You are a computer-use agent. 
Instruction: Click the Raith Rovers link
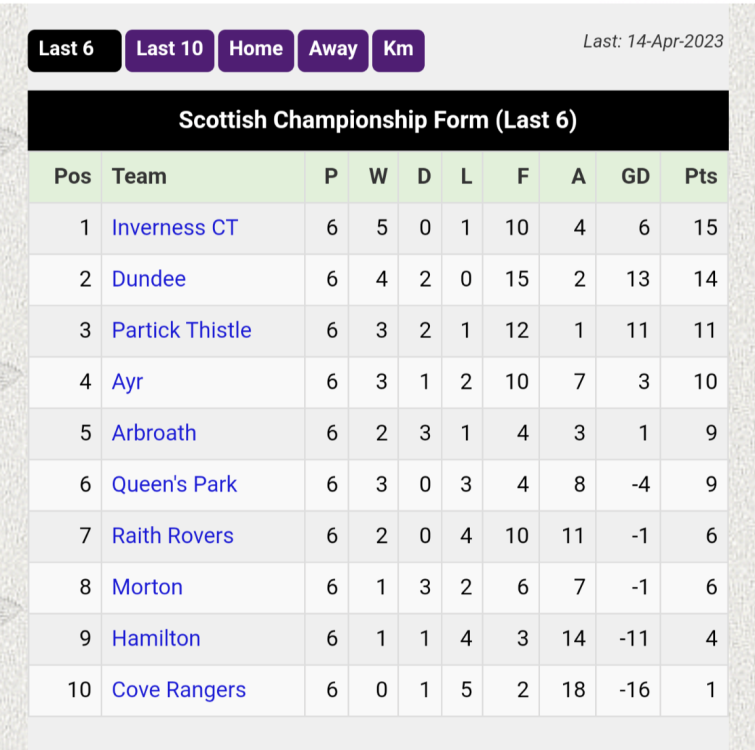click(x=172, y=536)
